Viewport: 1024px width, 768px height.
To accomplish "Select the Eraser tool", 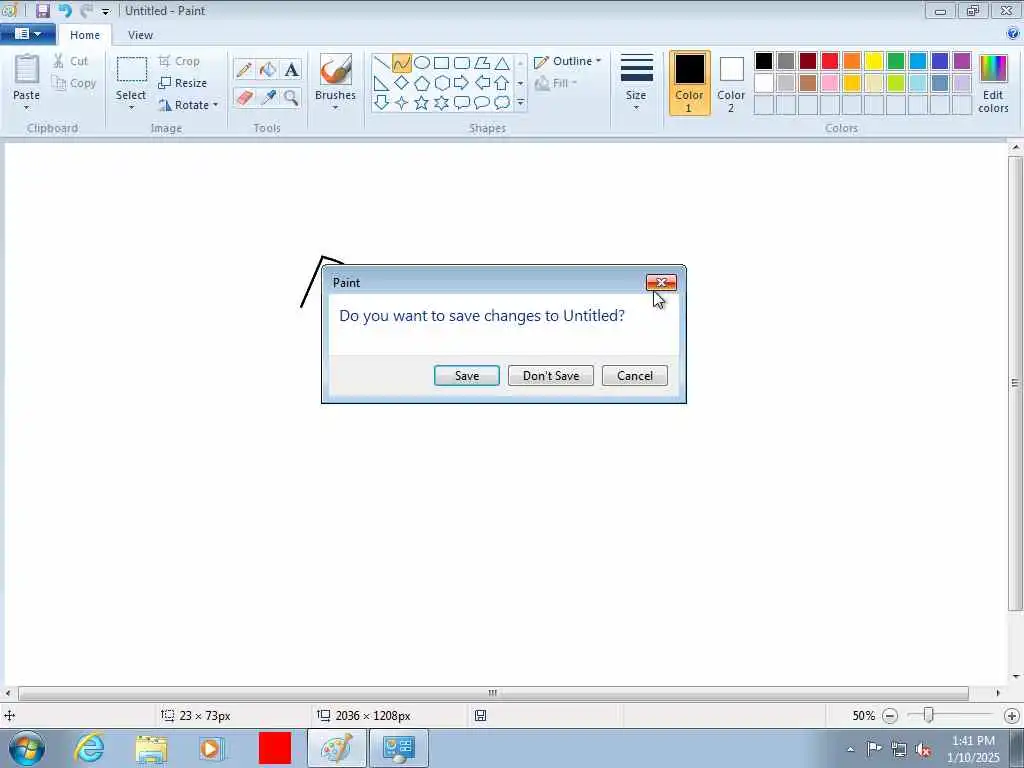I will pos(244,98).
